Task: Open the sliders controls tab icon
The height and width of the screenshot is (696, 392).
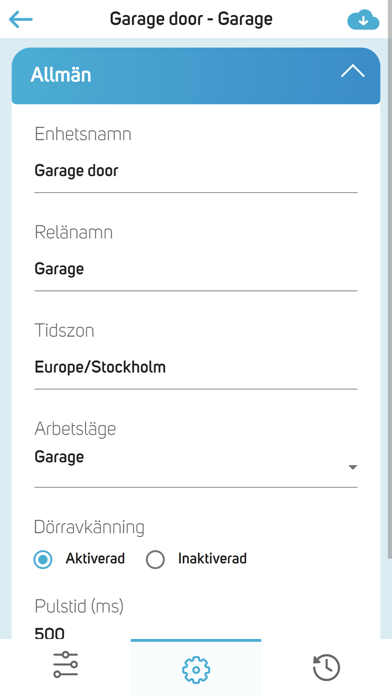Action: point(66,664)
